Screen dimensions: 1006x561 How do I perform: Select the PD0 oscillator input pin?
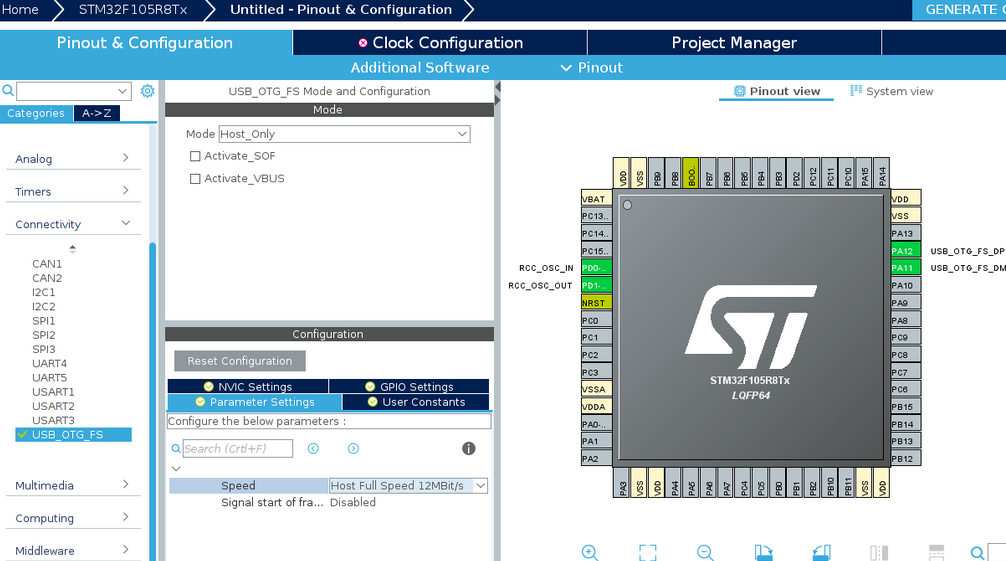(596, 268)
